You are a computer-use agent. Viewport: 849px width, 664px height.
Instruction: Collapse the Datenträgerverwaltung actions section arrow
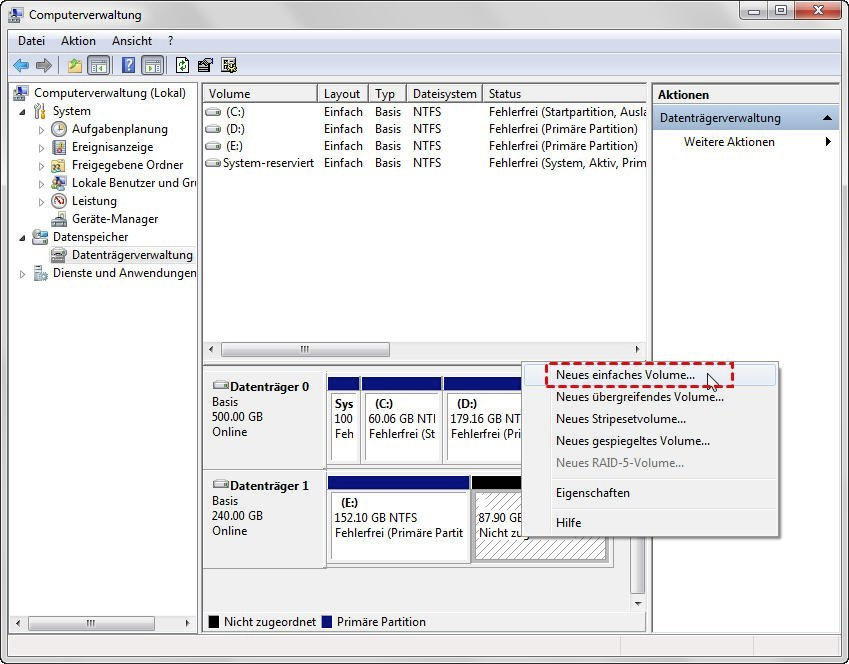pos(827,118)
